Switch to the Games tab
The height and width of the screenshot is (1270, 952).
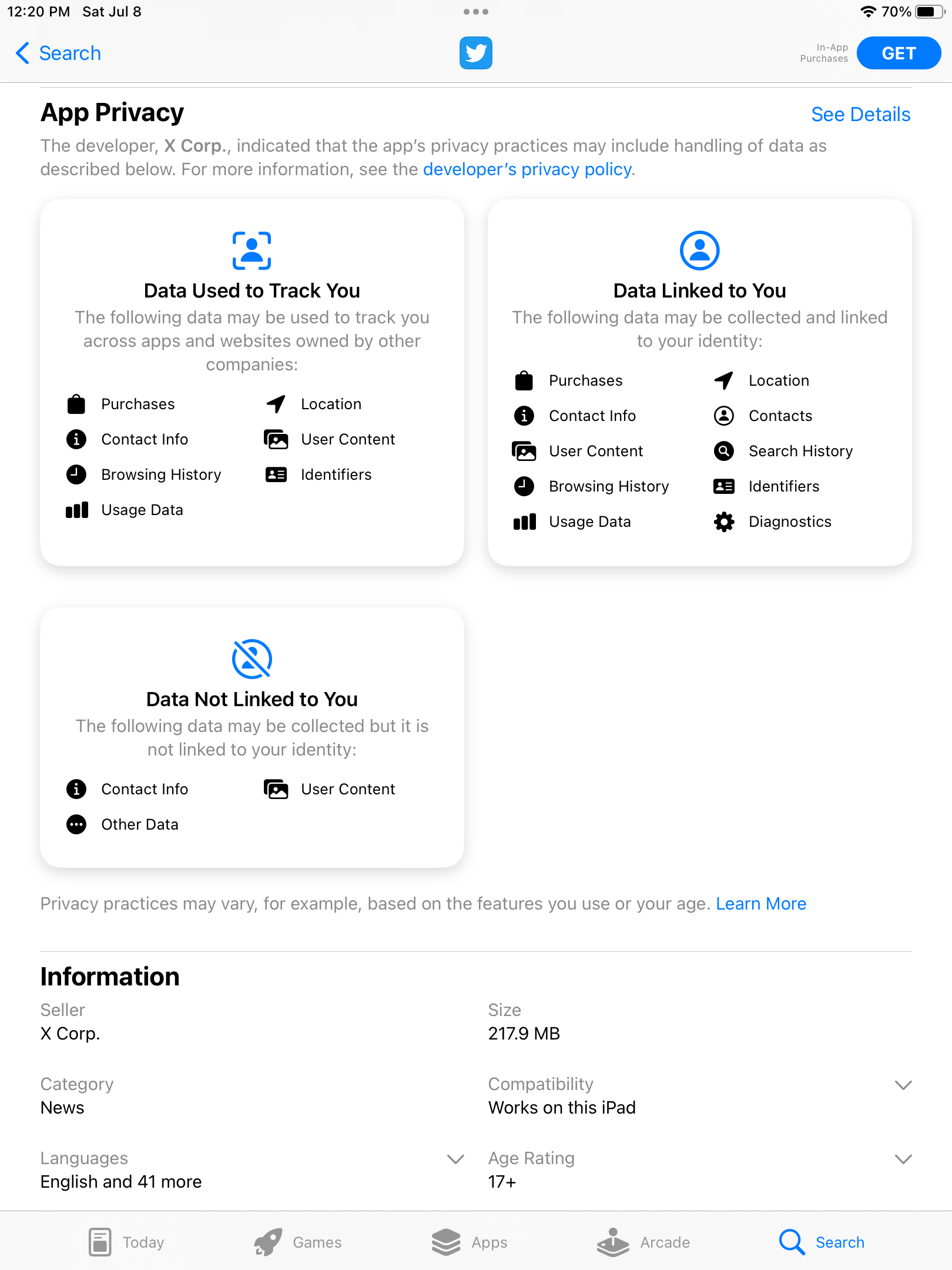pos(297,1242)
